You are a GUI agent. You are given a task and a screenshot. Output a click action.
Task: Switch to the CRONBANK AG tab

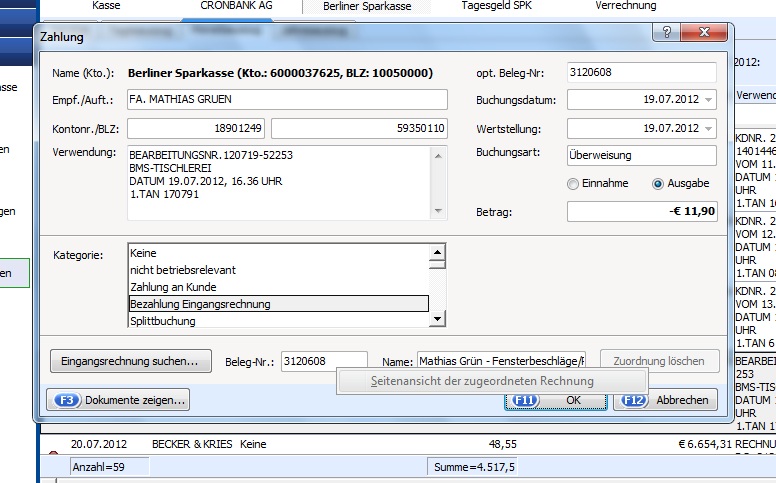pos(236,5)
